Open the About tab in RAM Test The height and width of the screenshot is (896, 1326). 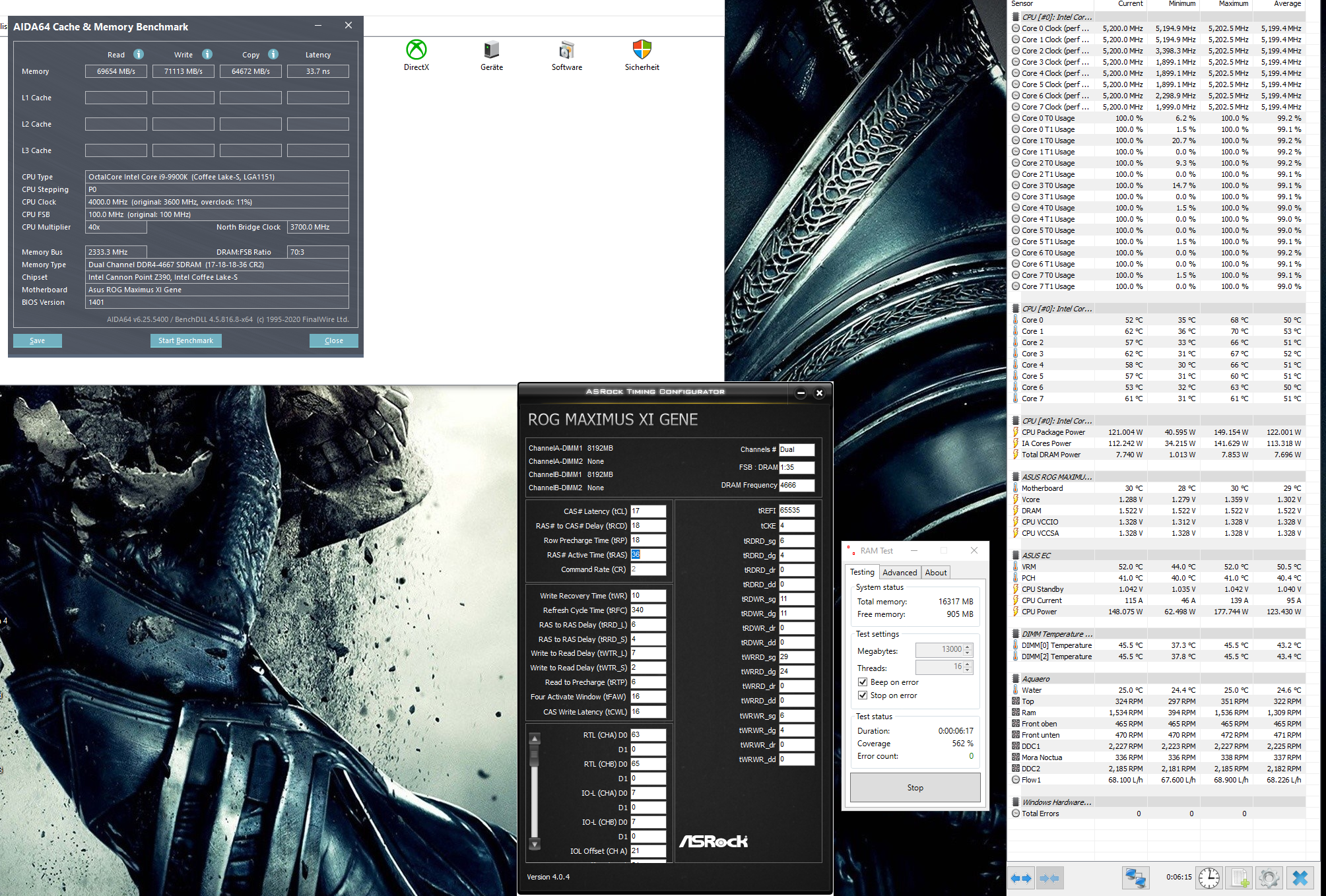935,573
